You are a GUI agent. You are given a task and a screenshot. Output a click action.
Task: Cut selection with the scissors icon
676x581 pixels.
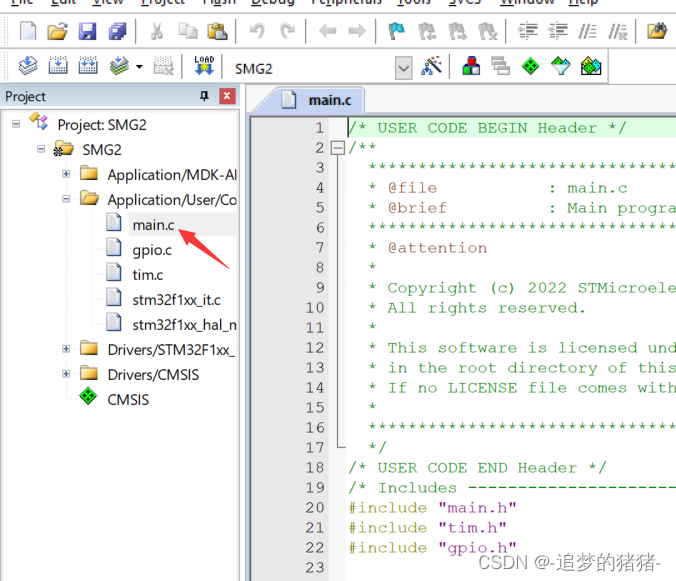pos(157,31)
